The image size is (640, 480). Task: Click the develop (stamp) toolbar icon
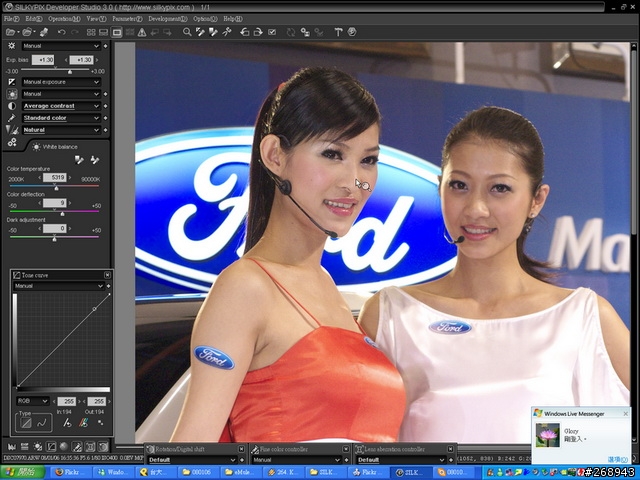click(x=44, y=32)
